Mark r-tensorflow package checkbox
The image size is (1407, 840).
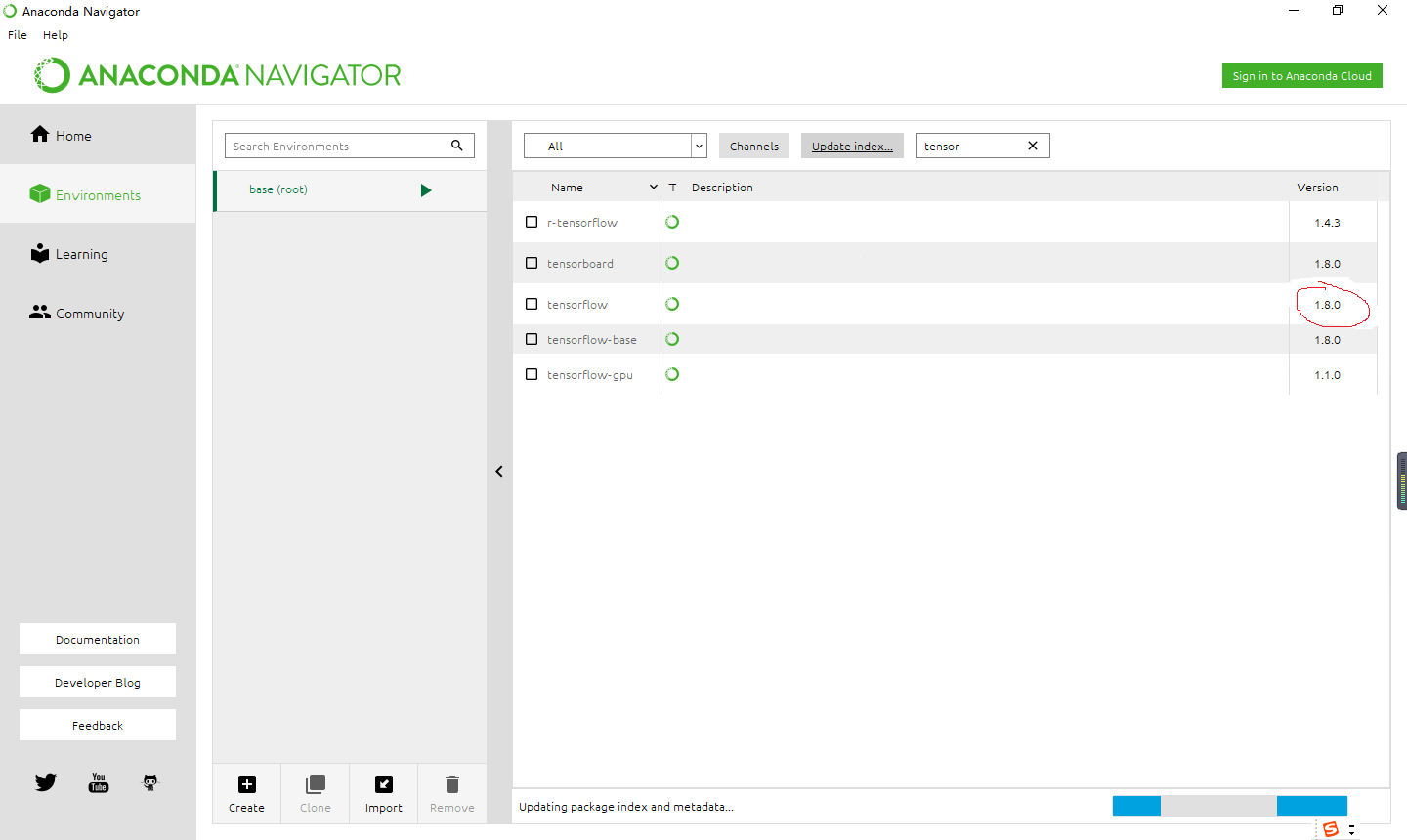tap(532, 222)
